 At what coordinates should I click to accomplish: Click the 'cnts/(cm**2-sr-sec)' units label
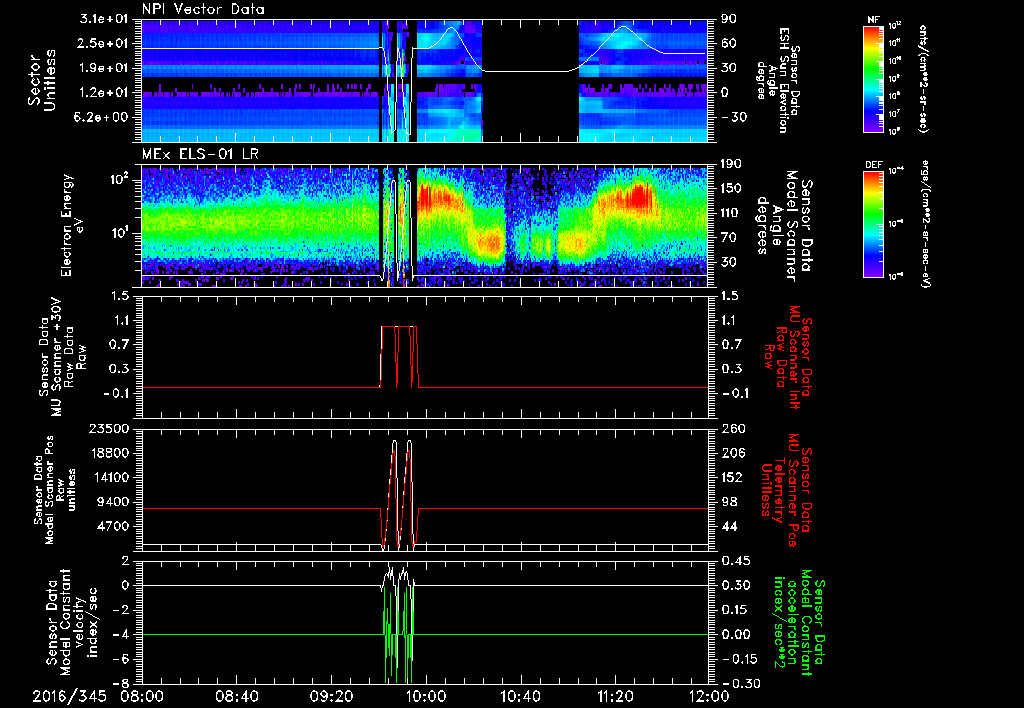923,78
